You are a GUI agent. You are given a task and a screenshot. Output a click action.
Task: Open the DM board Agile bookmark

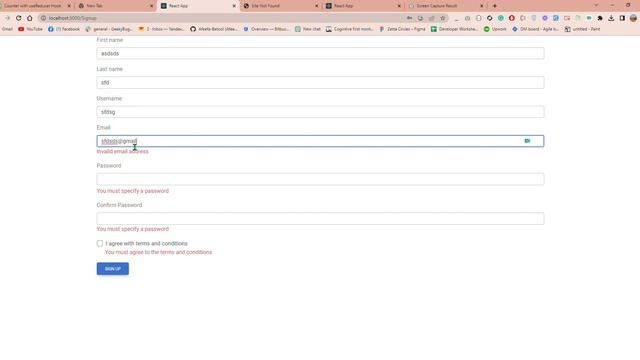pyautogui.click(x=535, y=29)
